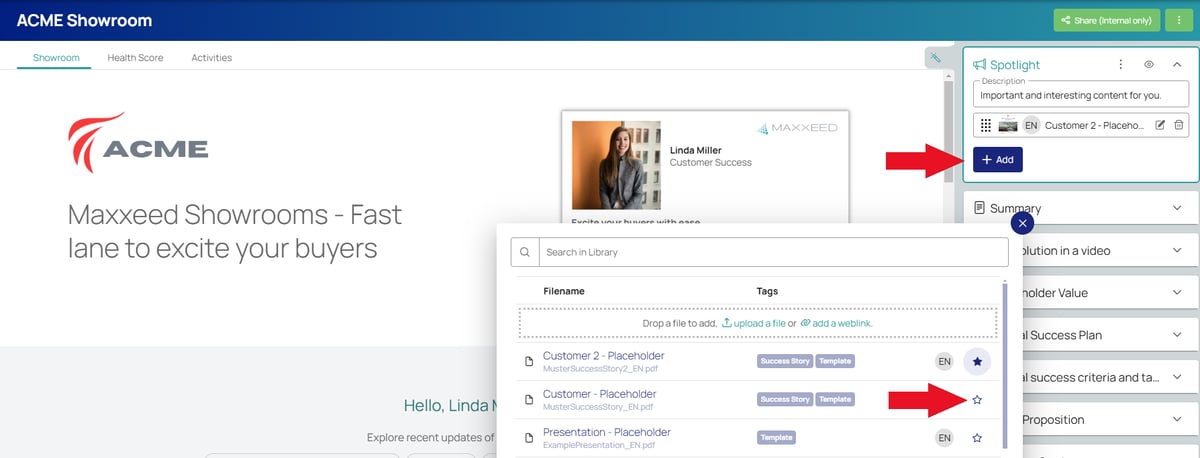
Task: Unstar the Customer 2 - Placeholder file
Action: (977, 361)
